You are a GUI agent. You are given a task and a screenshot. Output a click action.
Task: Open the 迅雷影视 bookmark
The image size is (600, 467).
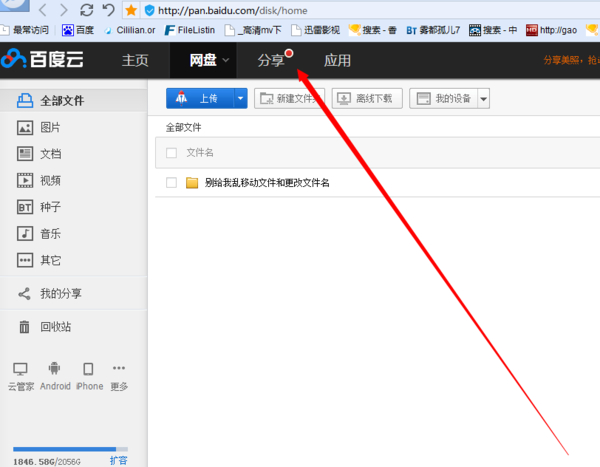click(316, 30)
